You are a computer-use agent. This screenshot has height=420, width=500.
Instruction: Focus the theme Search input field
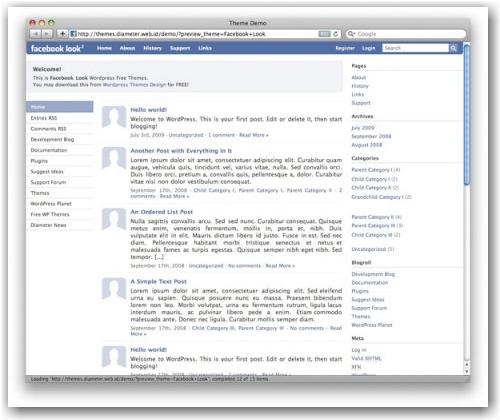416,48
